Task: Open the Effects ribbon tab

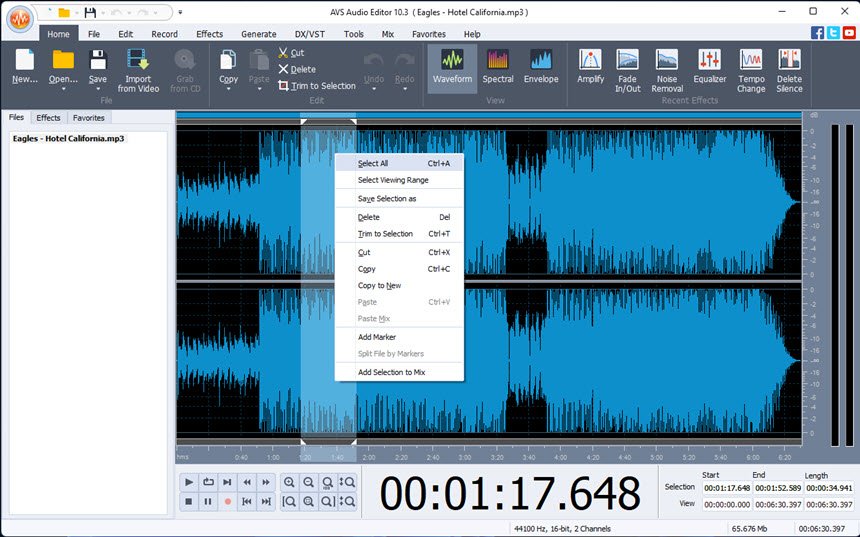Action: [210, 34]
